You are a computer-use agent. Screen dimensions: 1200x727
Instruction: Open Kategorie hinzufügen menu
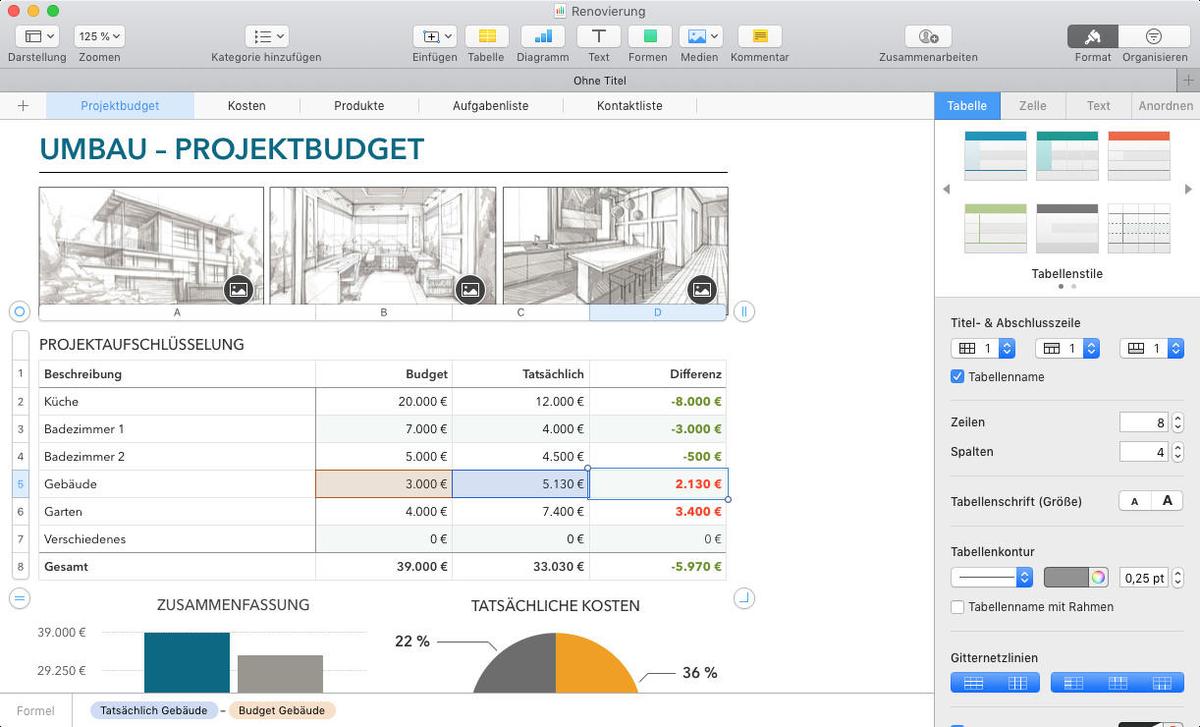[266, 36]
